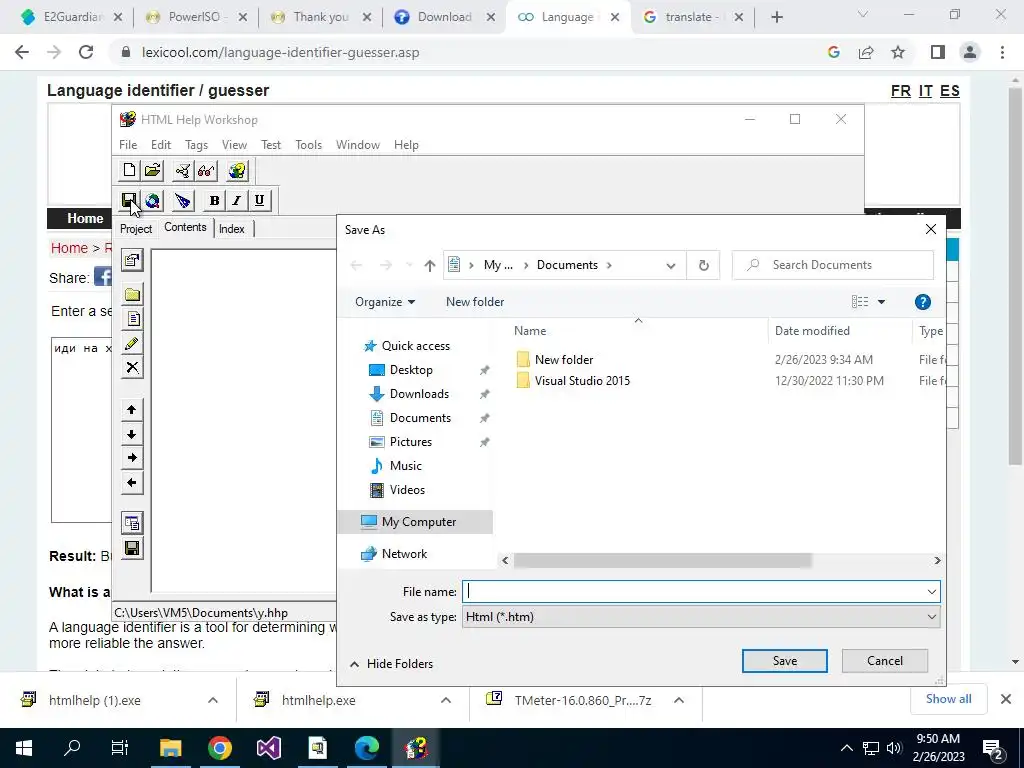The width and height of the screenshot is (1024, 768).
Task: Click the horizontal scrollbar in file list
Action: (662, 560)
